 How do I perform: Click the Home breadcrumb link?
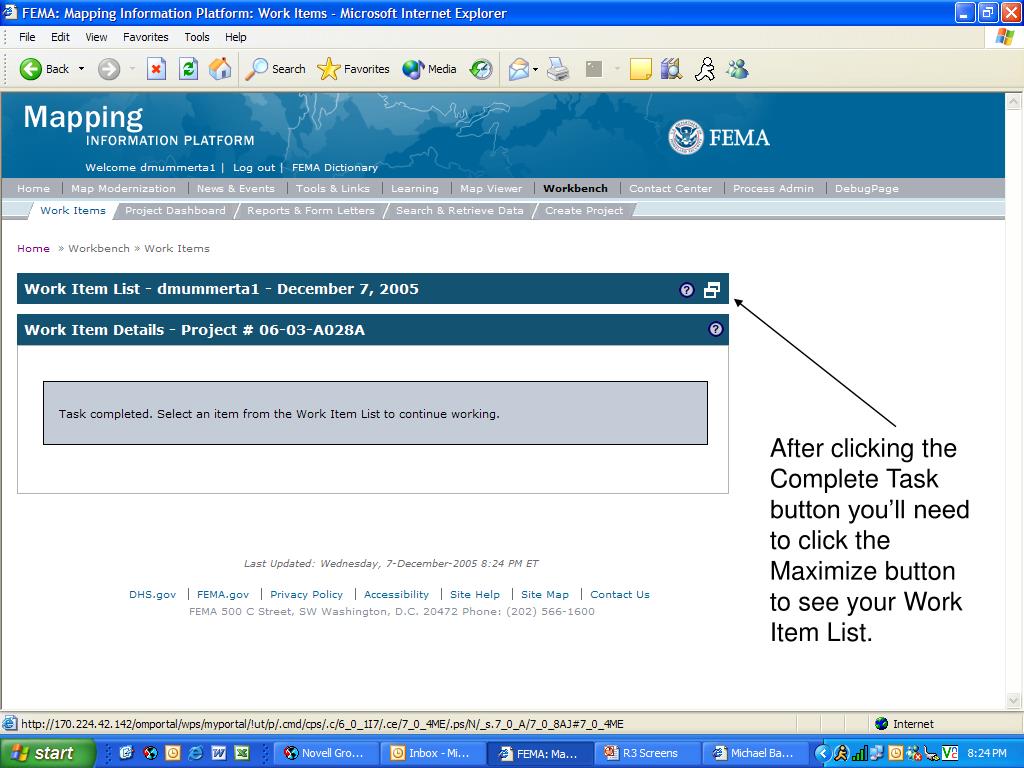[33, 248]
